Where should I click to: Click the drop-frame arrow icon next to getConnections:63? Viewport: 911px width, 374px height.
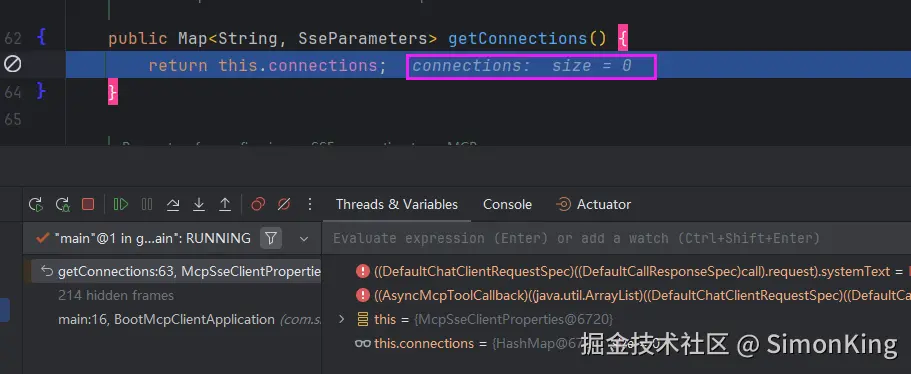tap(46, 271)
